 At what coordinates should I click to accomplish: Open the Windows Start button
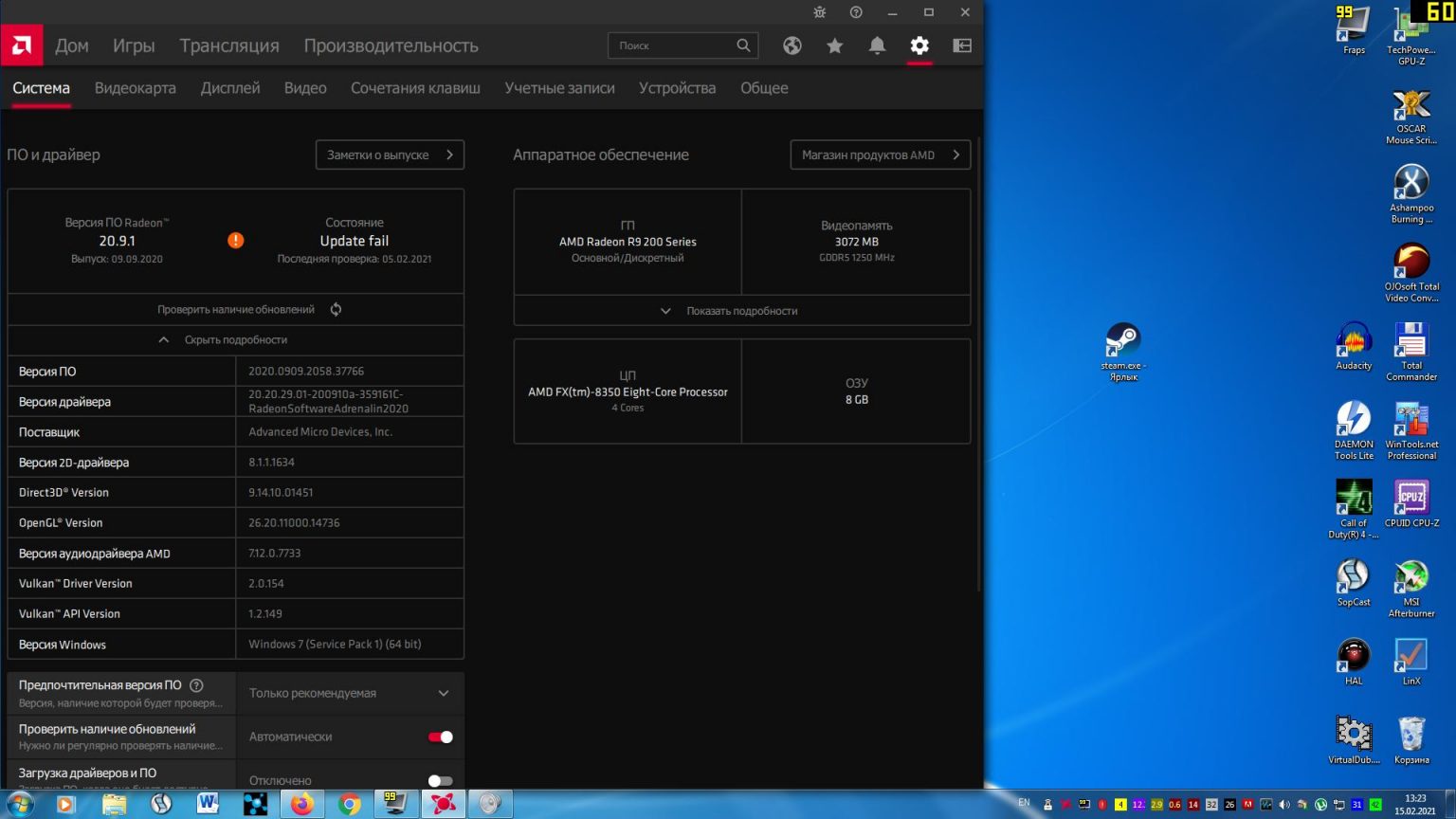19,804
